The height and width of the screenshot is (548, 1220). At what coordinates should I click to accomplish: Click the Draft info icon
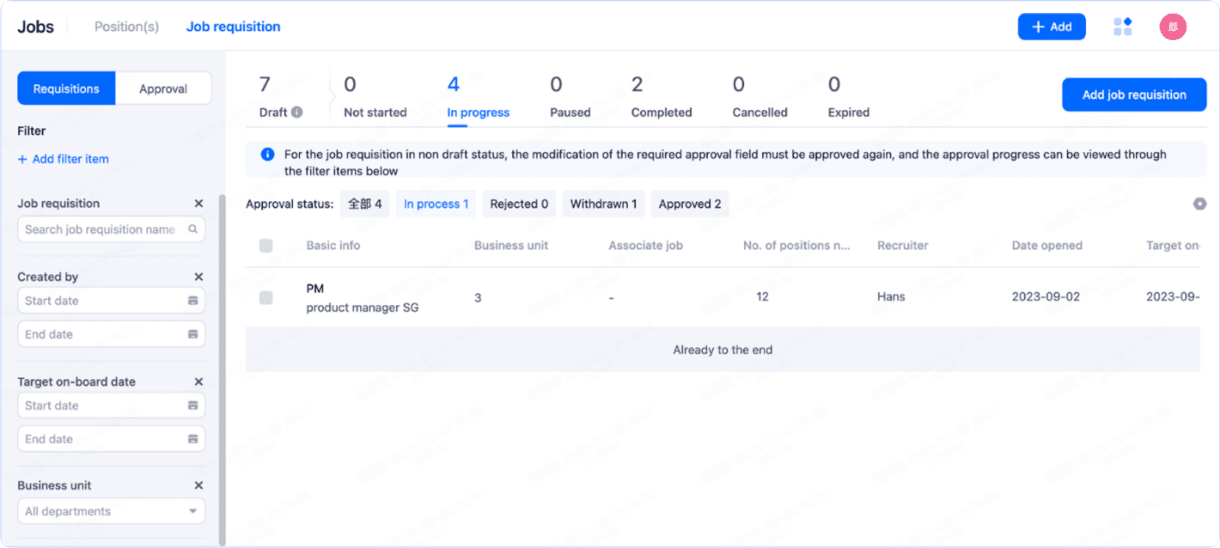297,113
